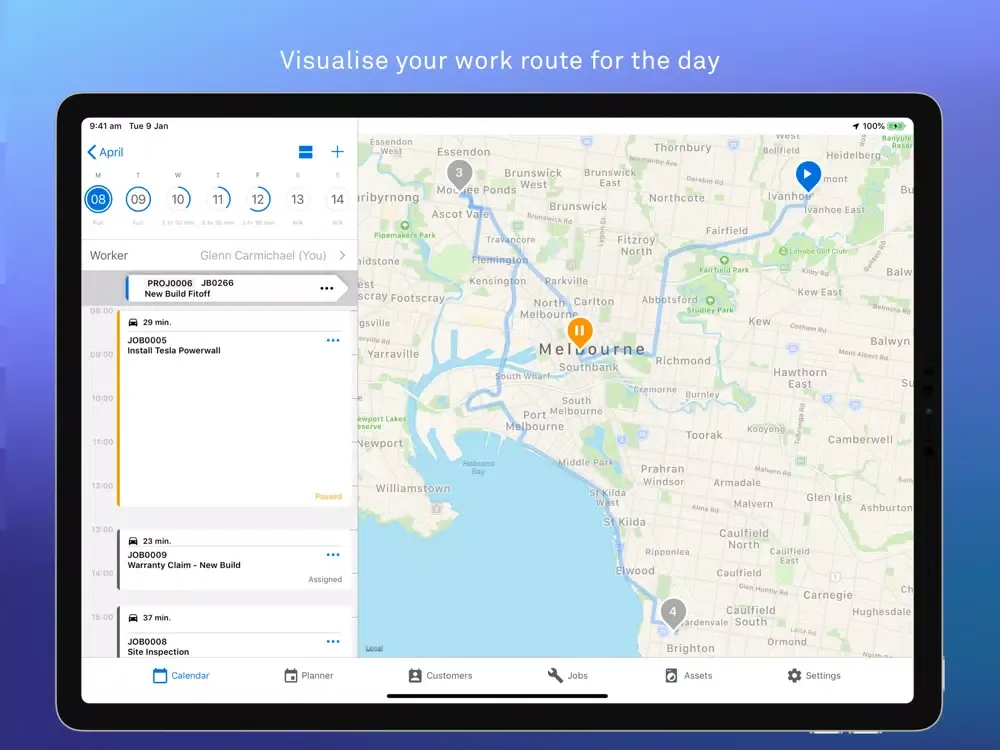Open options menu for JOB0005
Viewport: 1000px width, 750px height.
coord(333,341)
